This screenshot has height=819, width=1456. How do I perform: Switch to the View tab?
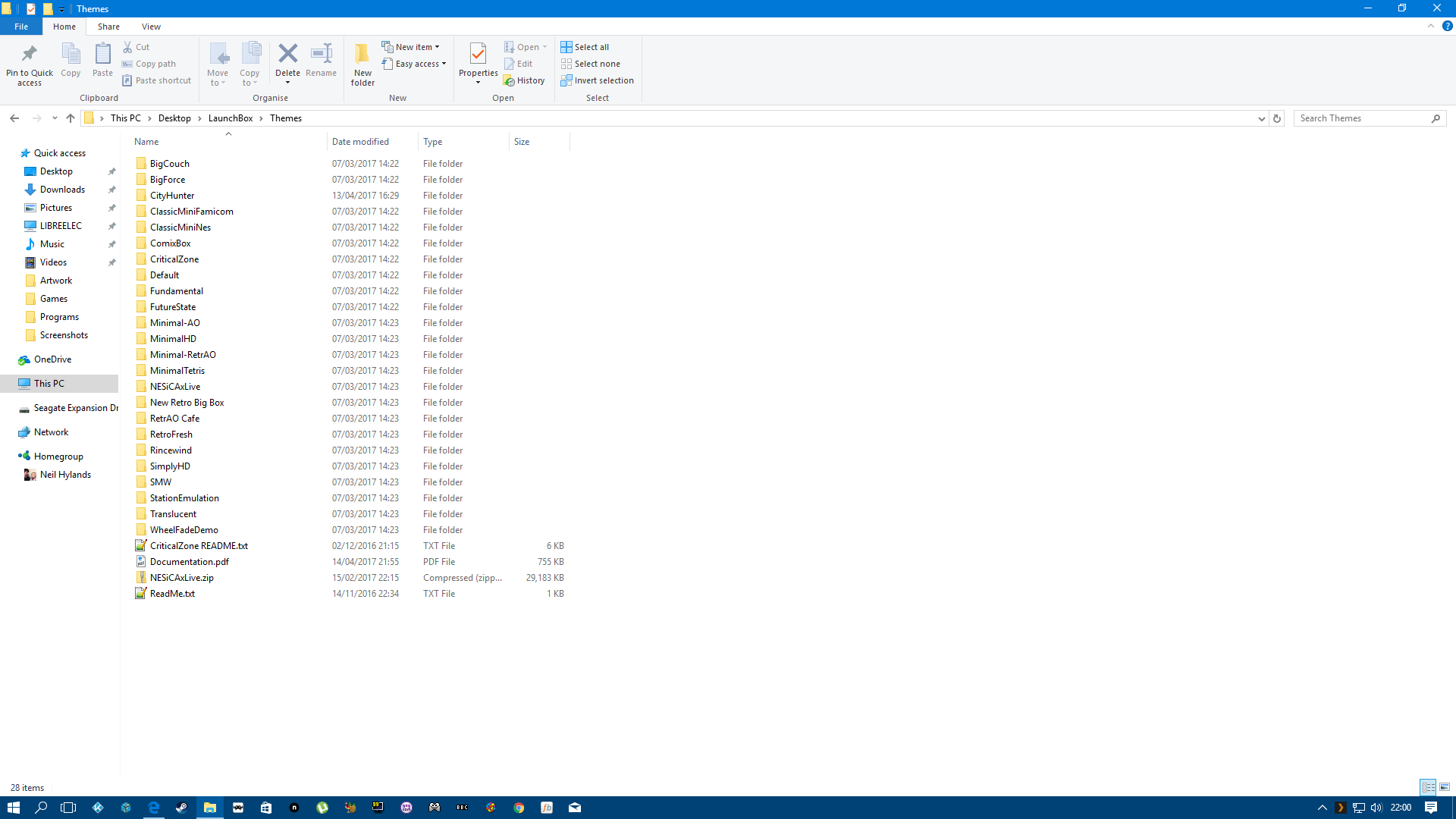click(151, 27)
